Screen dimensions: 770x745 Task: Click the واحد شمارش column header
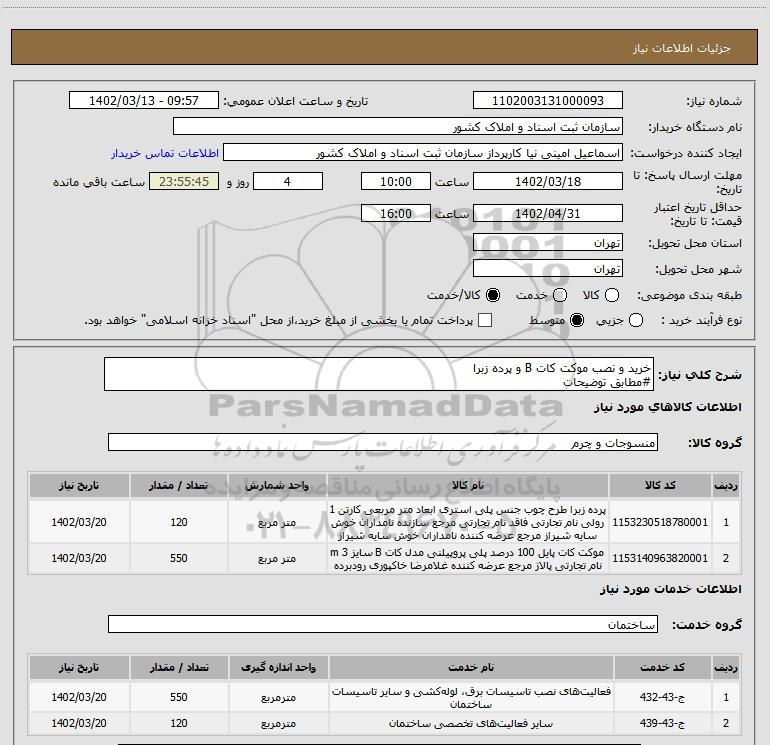(x=277, y=485)
